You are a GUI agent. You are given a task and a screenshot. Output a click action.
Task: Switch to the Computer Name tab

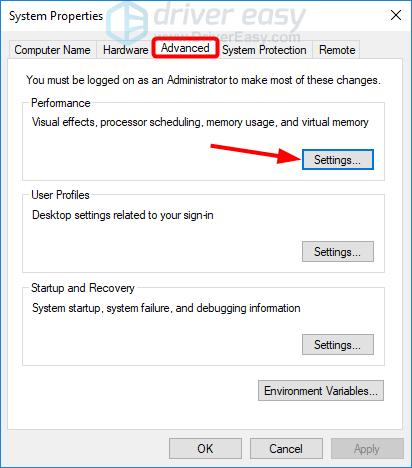[x=52, y=50]
